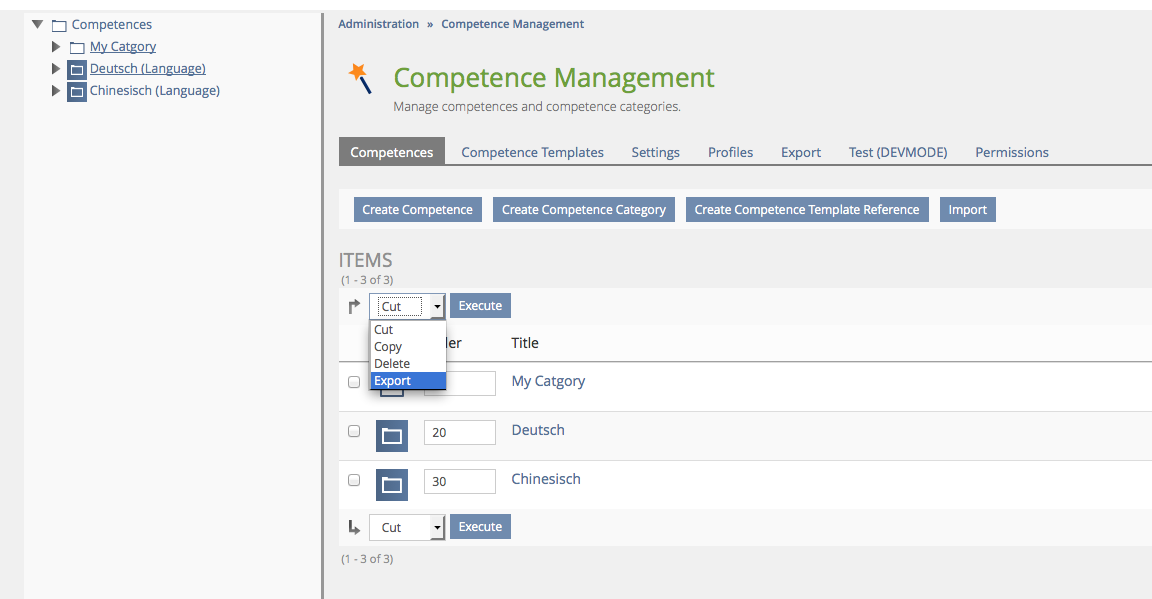
Task: Open the Chinesisch title link
Action: click(x=546, y=479)
